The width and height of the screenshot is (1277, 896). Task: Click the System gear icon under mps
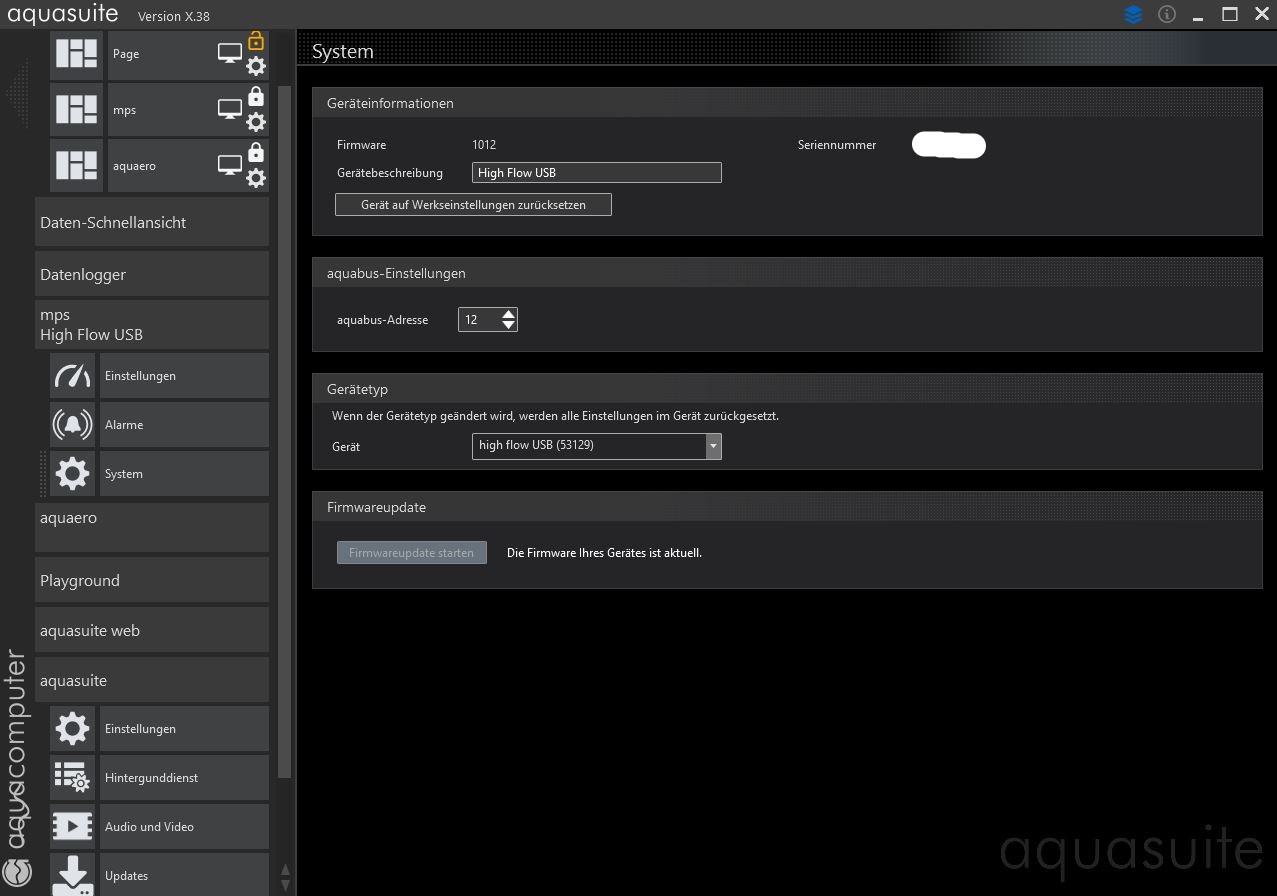[72, 474]
